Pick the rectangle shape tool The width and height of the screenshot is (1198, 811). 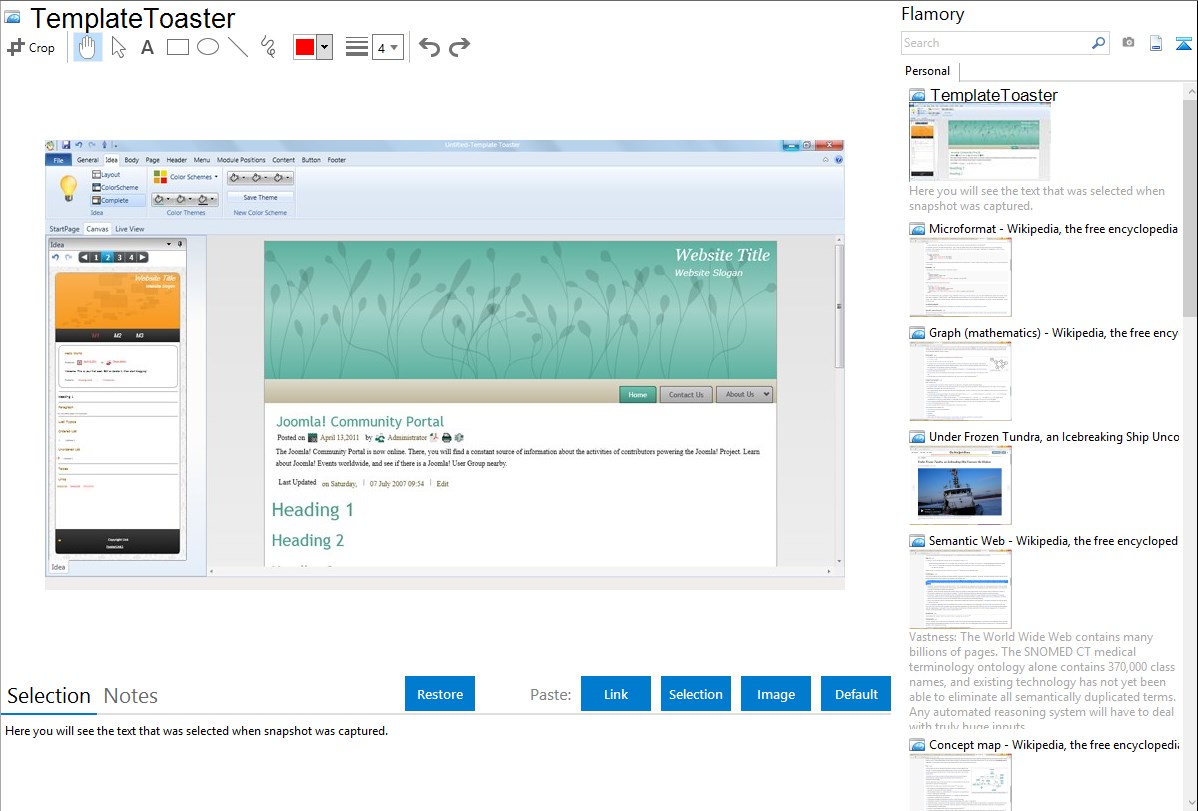(x=178, y=47)
